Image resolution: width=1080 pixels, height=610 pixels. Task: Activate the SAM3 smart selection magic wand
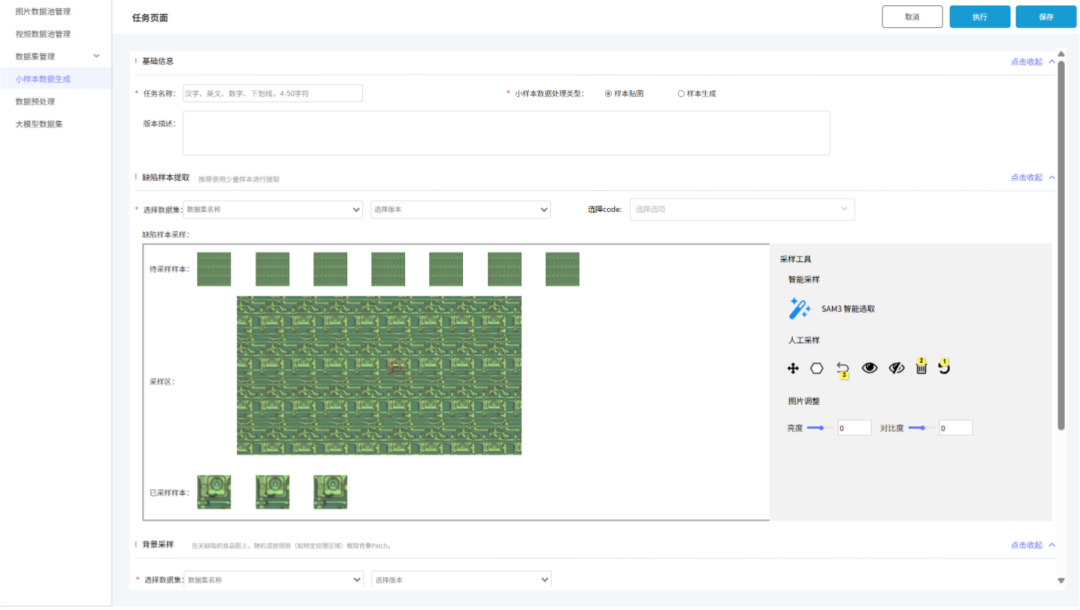[x=799, y=308]
